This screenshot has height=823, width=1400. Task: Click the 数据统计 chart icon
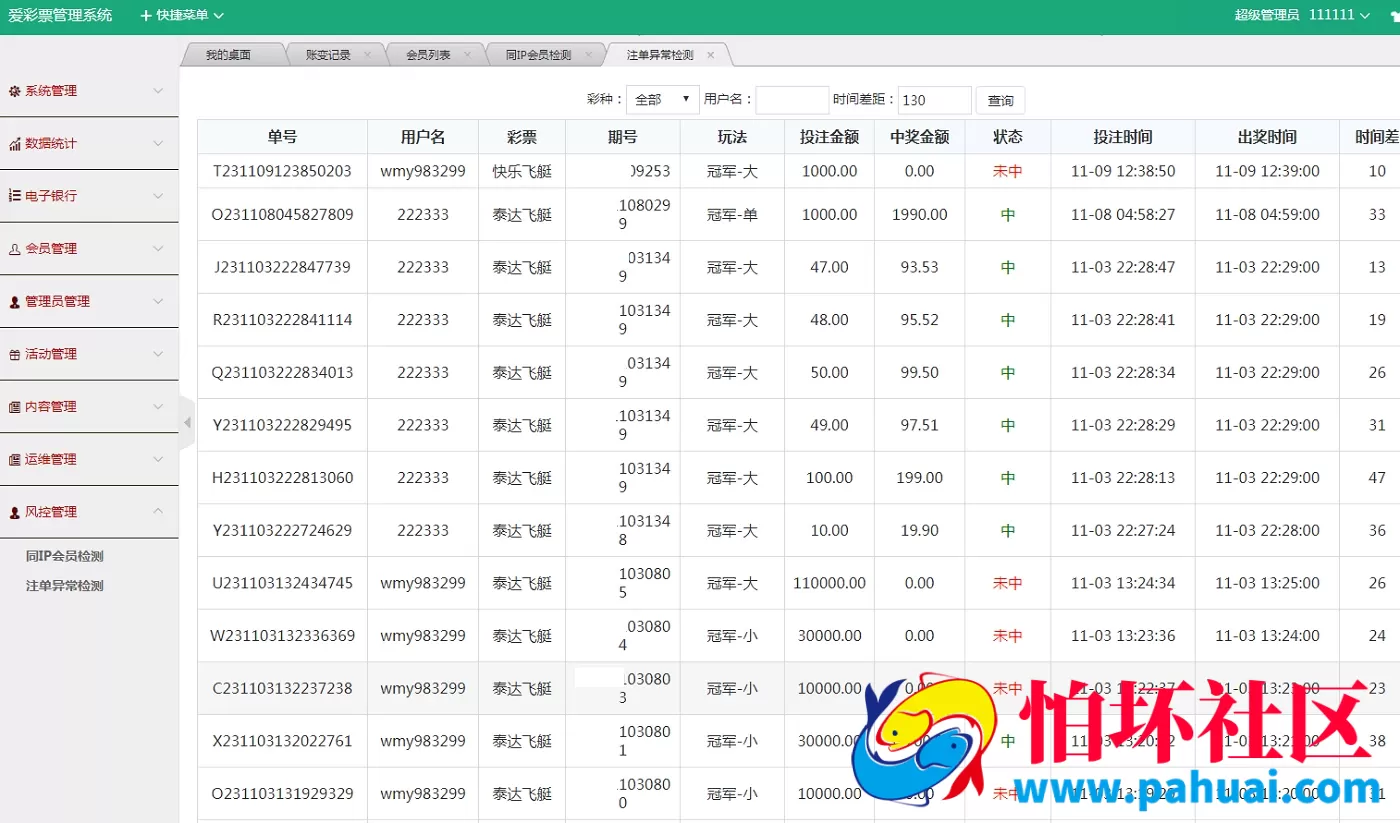click(14, 144)
